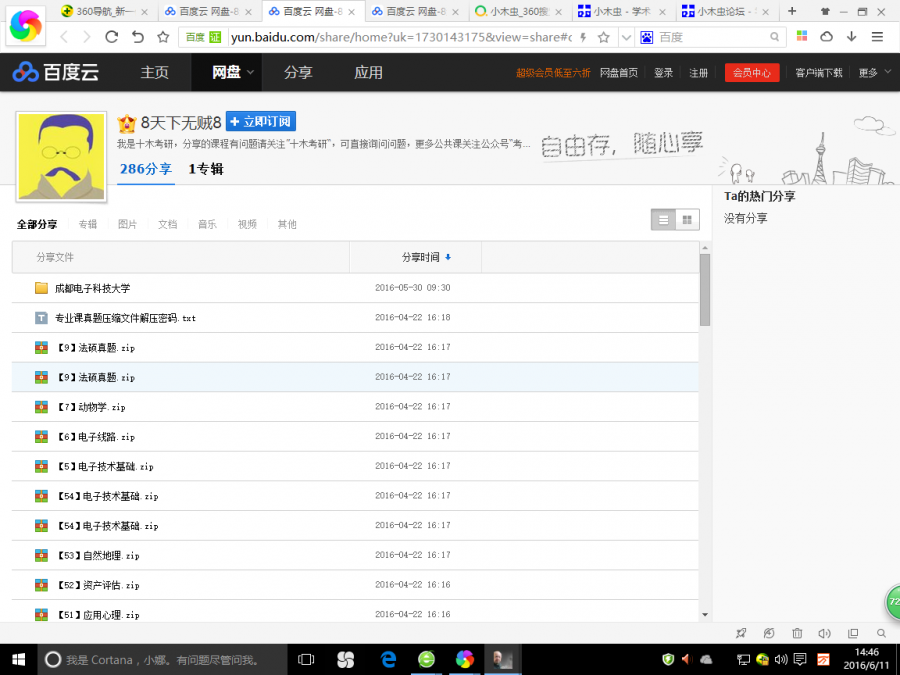Open a new browser tab with plus

(x=792, y=11)
